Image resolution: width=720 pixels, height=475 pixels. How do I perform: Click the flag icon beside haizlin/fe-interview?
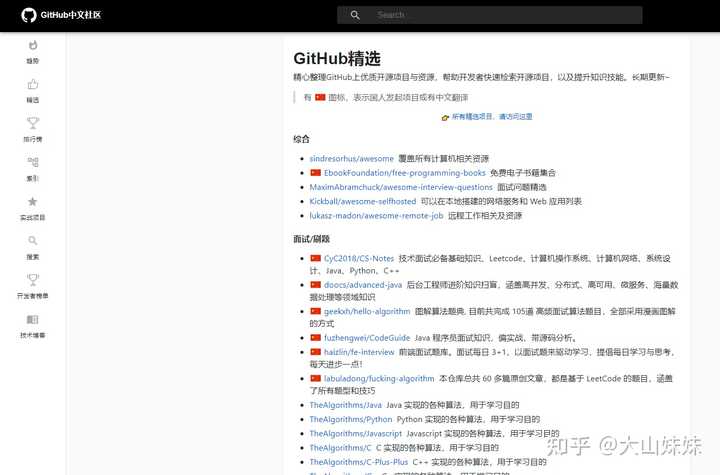click(x=315, y=352)
